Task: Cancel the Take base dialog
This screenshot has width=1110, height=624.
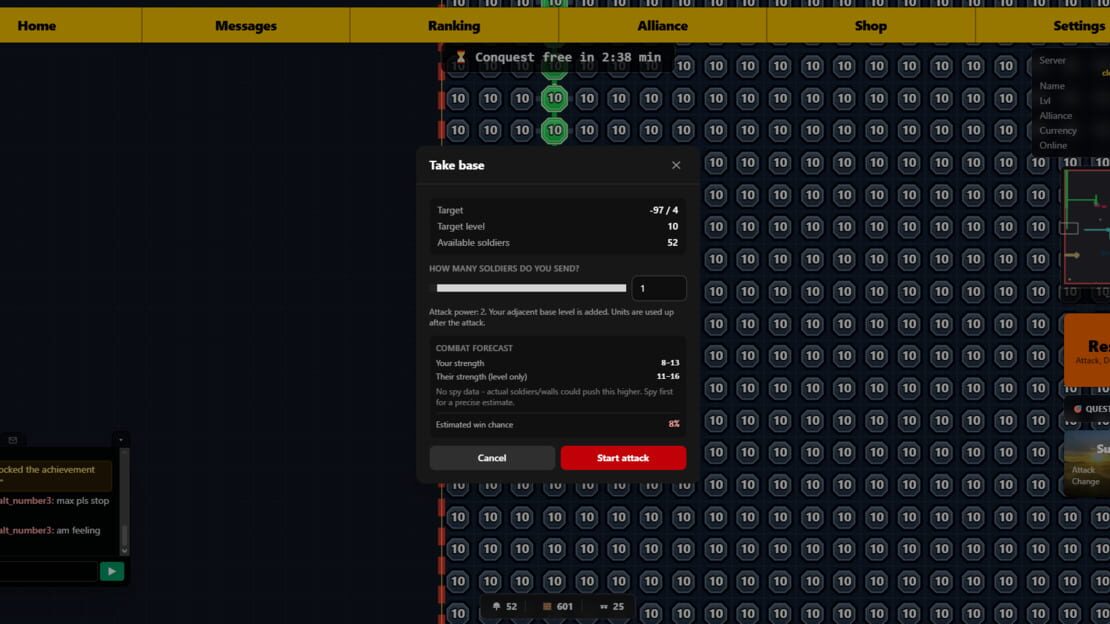Action: click(492, 458)
